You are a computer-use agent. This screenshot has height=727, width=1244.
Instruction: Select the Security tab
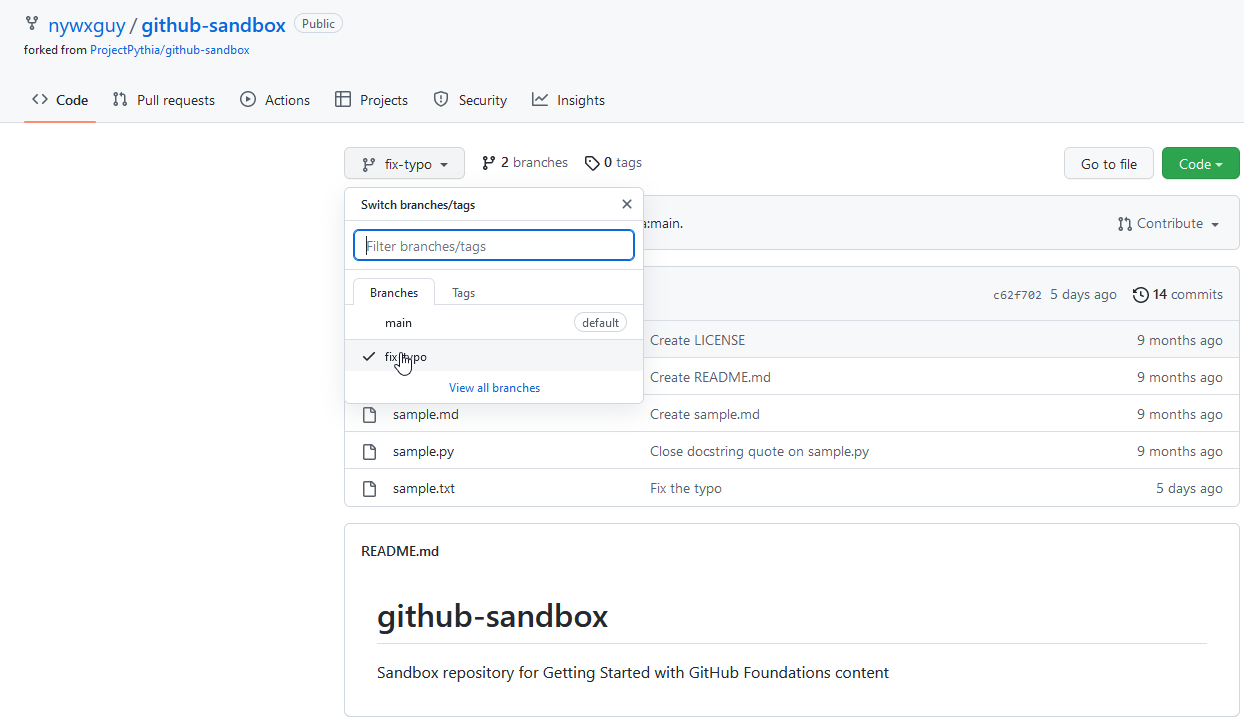pyautogui.click(x=470, y=100)
